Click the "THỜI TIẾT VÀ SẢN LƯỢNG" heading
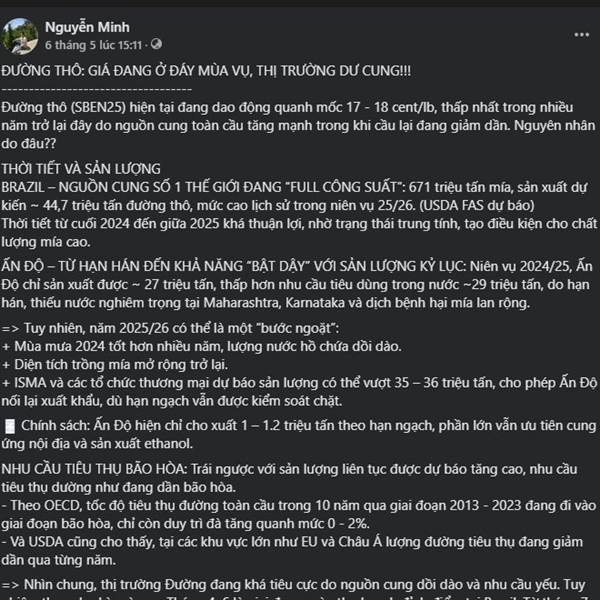The width and height of the screenshot is (600, 600). [x=81, y=169]
